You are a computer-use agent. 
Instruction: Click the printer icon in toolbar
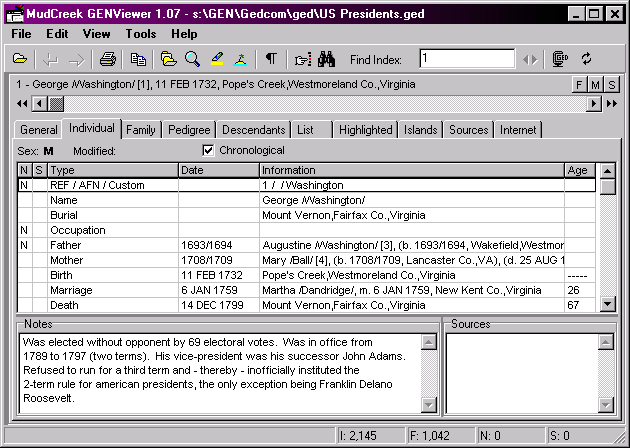tap(108, 59)
